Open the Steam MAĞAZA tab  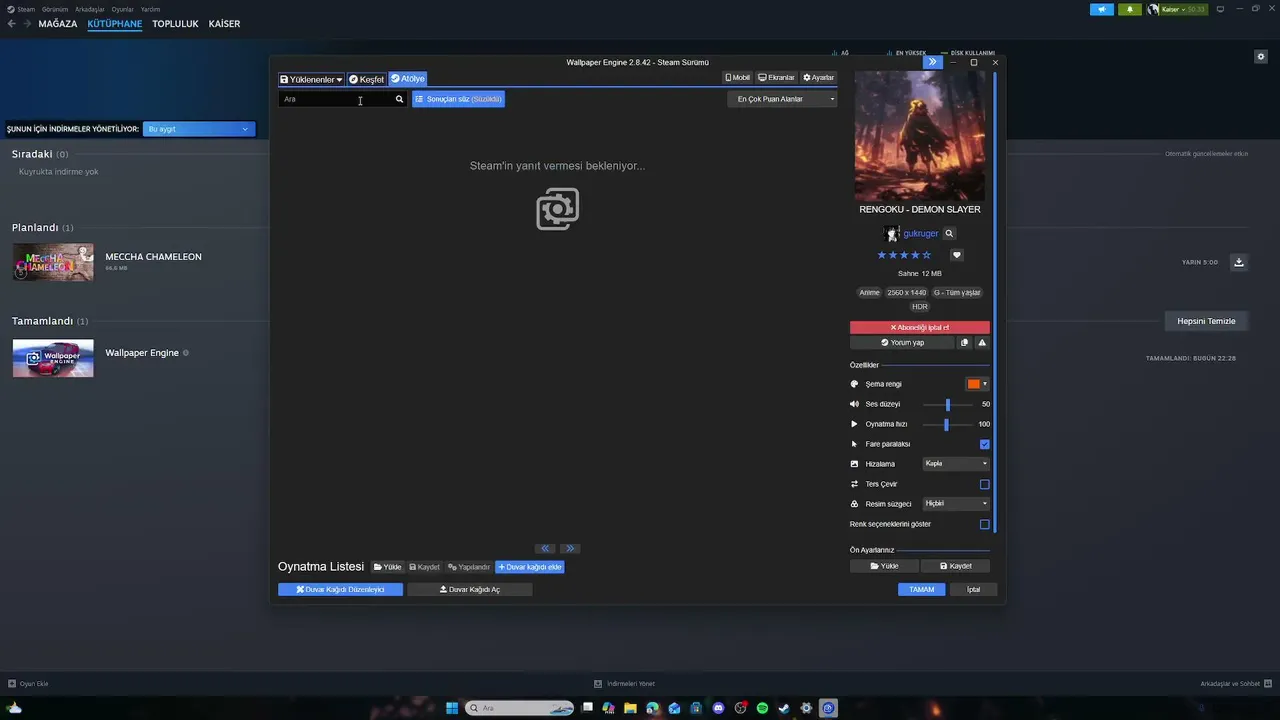point(58,24)
